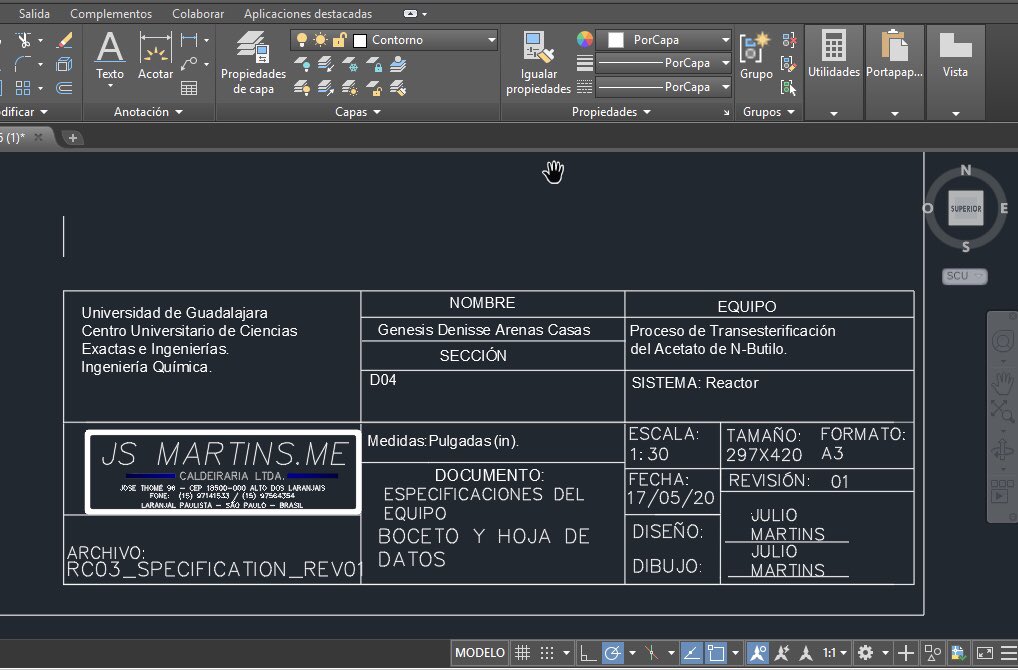
Task: Select the Fillet corner tool
Action: (x=23, y=64)
